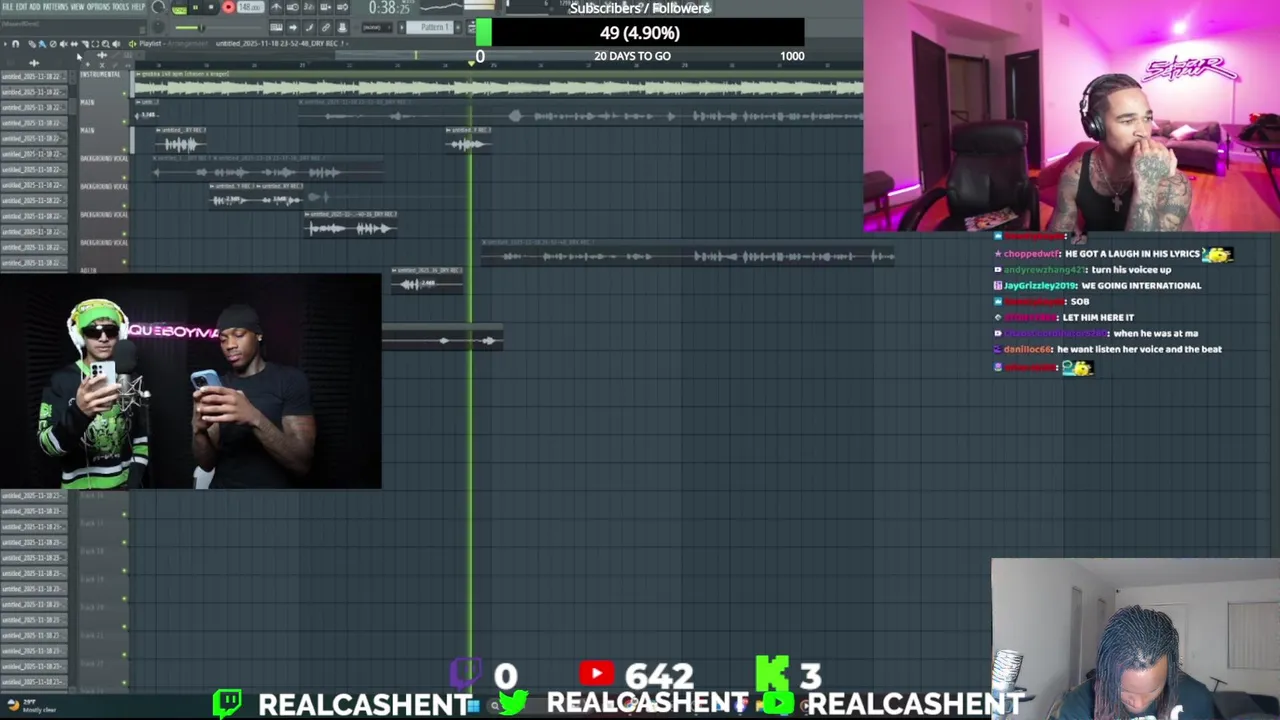1280x720 pixels.
Task: Click the green Twitch logo by REALCASHENT
Action: pyautogui.click(x=227, y=704)
